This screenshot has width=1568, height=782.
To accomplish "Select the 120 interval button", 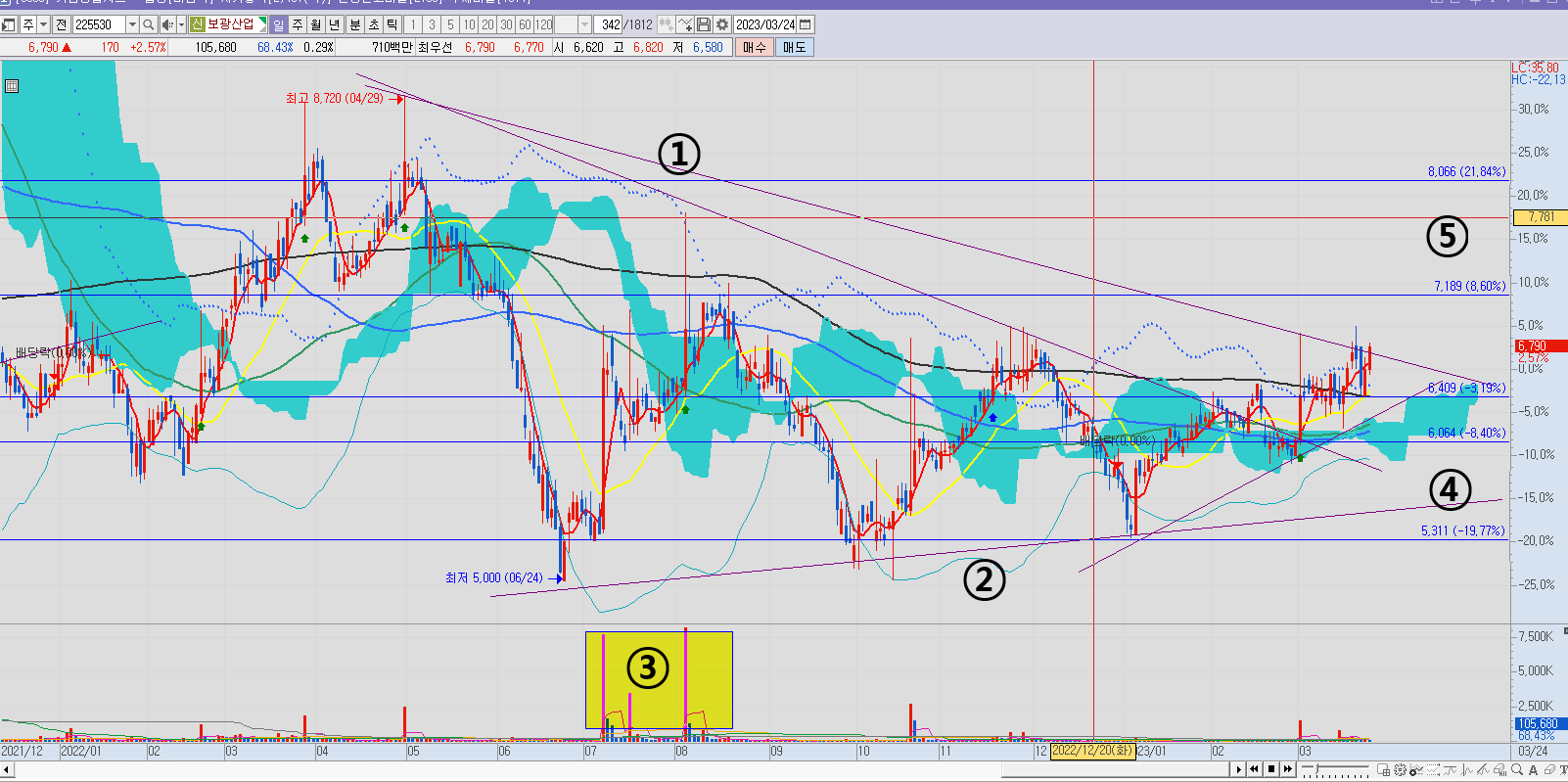I will (544, 24).
